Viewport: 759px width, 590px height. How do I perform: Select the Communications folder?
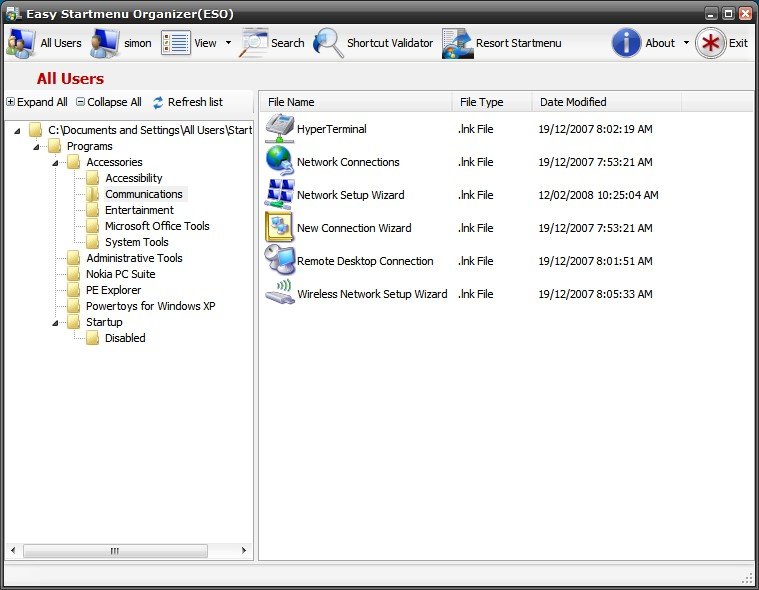click(x=144, y=194)
